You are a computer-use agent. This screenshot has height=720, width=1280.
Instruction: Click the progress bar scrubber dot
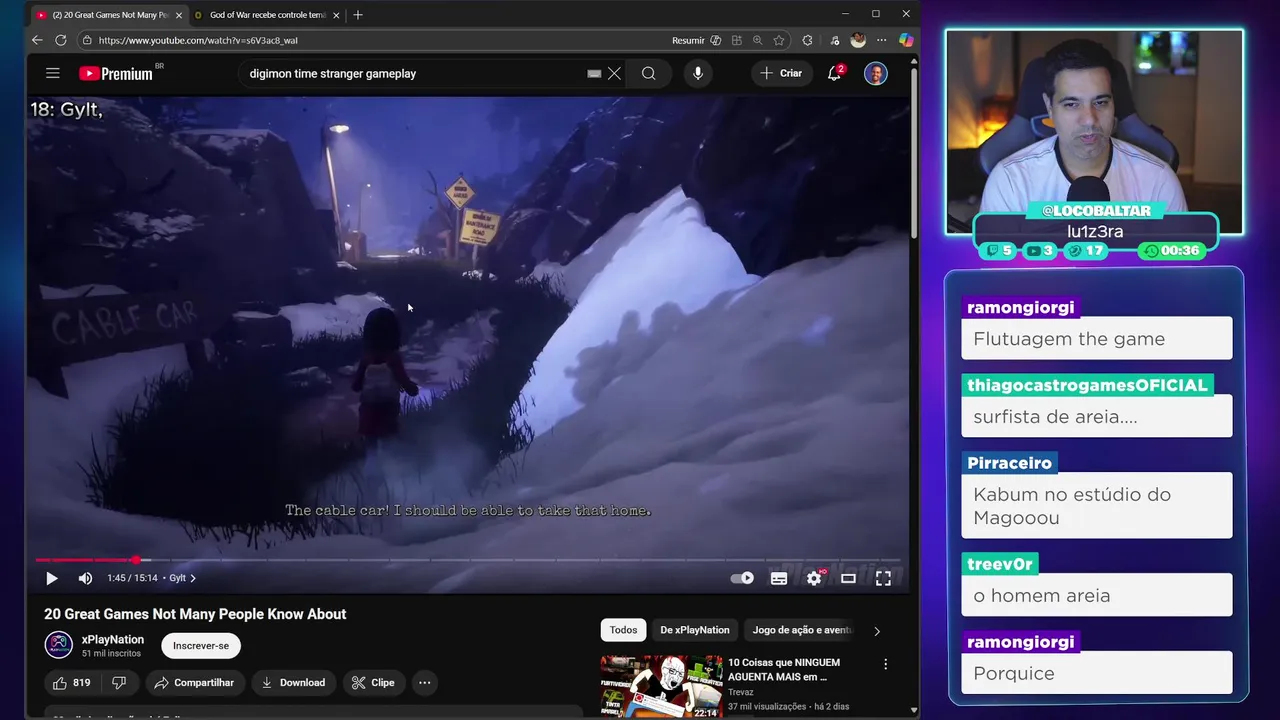coord(135,560)
